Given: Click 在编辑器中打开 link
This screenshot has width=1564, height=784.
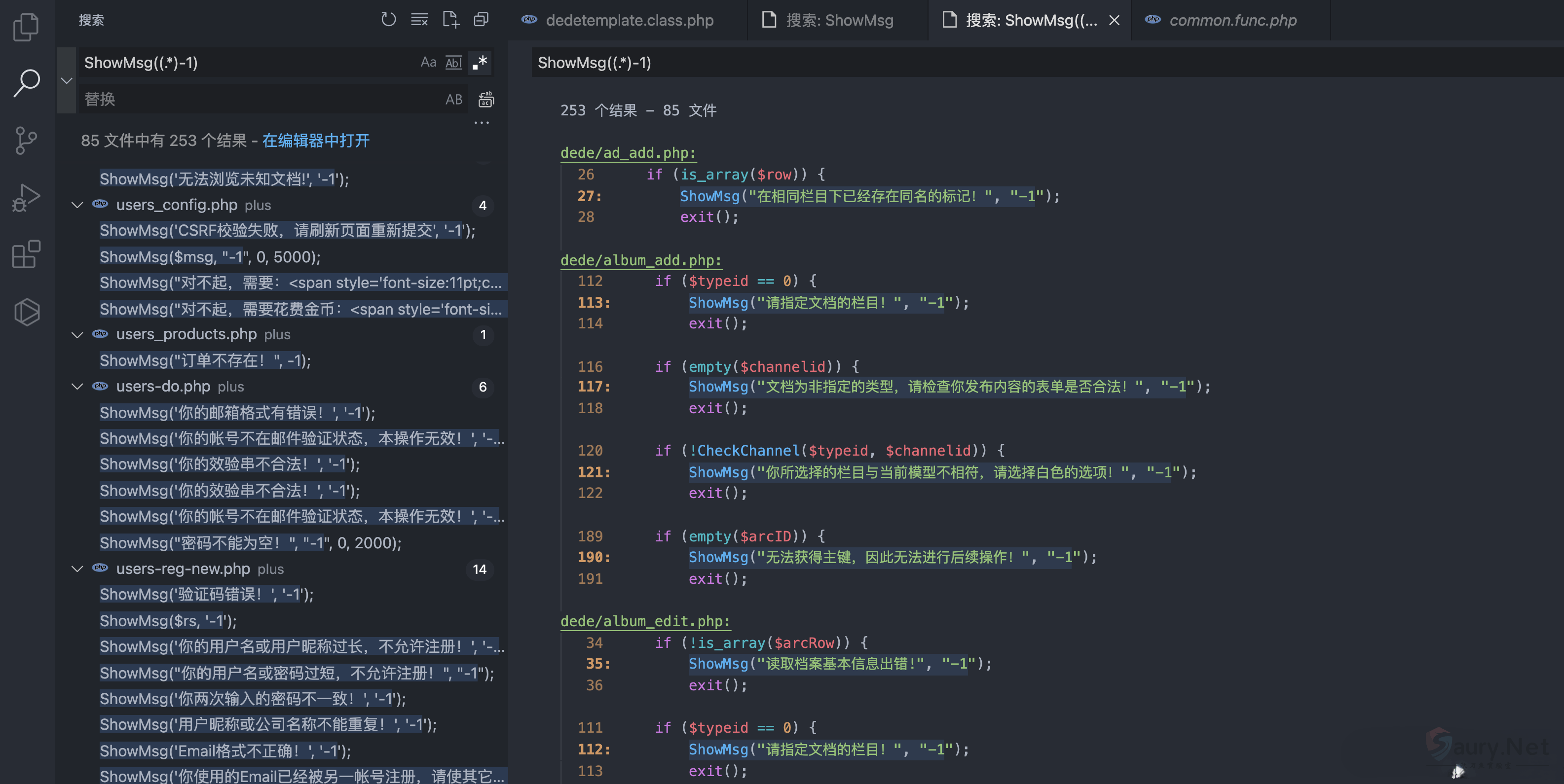Looking at the screenshot, I should click(x=316, y=141).
